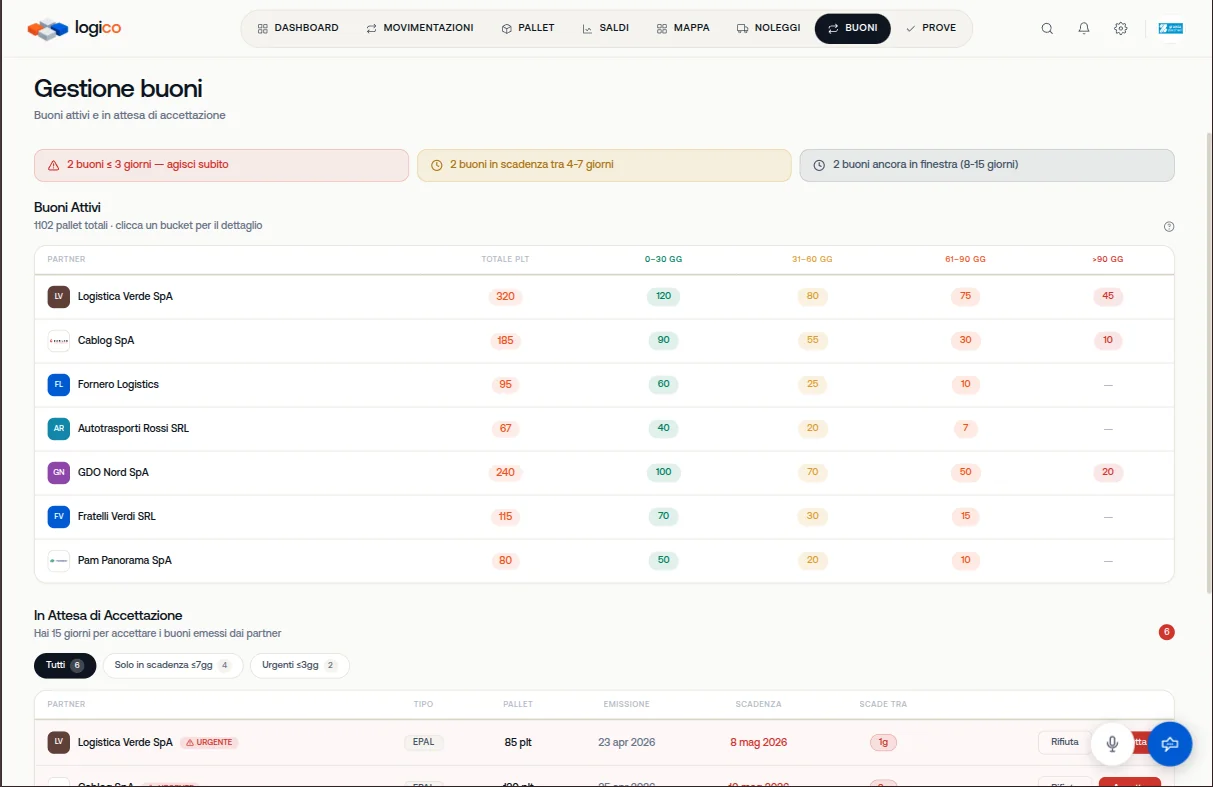Expand GDO Nord SpA >90 GG bucket
Screen dimensions: 1213x787
click(x=1107, y=473)
